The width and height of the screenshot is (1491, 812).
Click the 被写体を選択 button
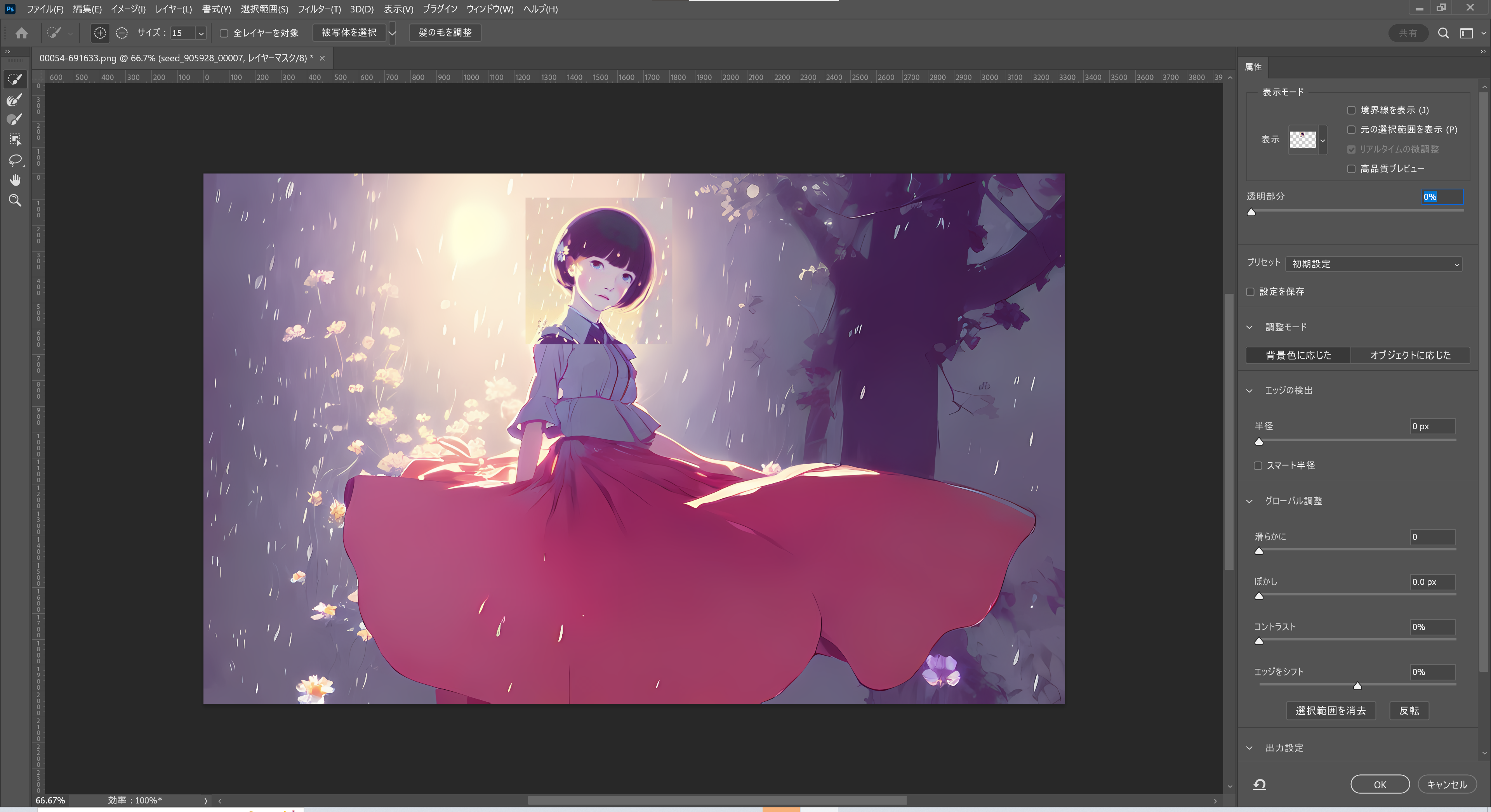pyautogui.click(x=349, y=33)
